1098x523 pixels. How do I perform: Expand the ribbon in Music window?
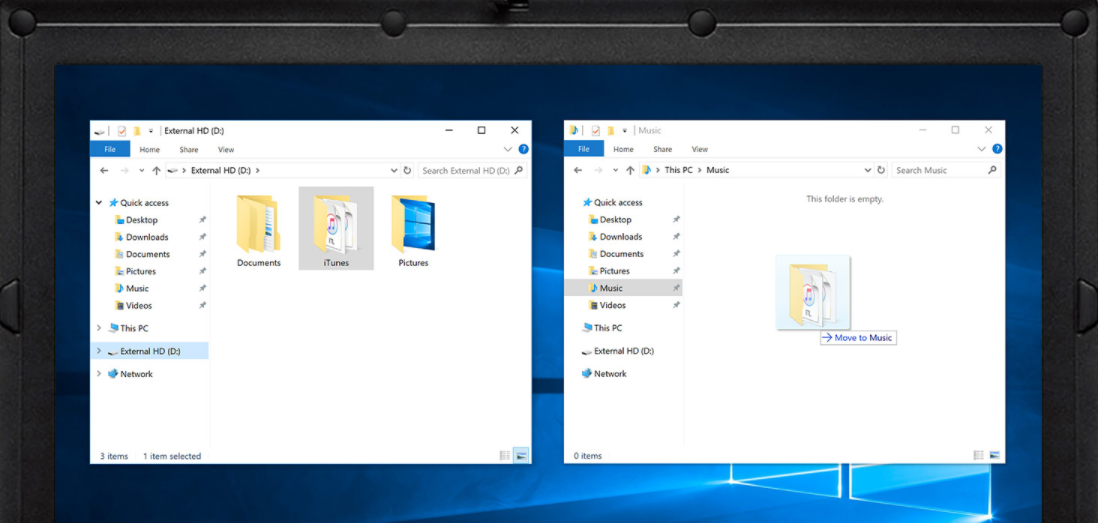(982, 149)
